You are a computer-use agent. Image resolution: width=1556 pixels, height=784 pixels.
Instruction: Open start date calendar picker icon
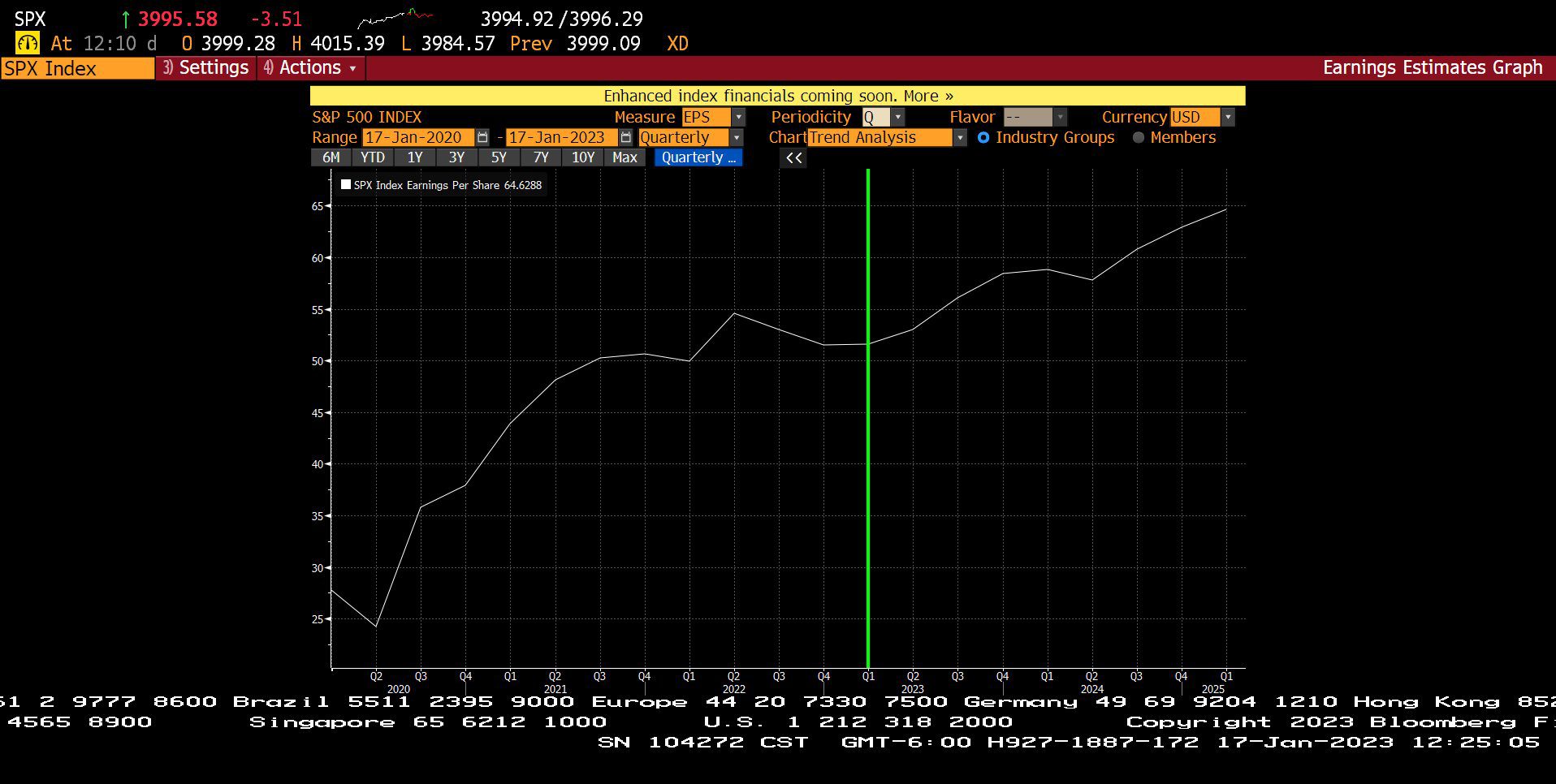[482, 138]
